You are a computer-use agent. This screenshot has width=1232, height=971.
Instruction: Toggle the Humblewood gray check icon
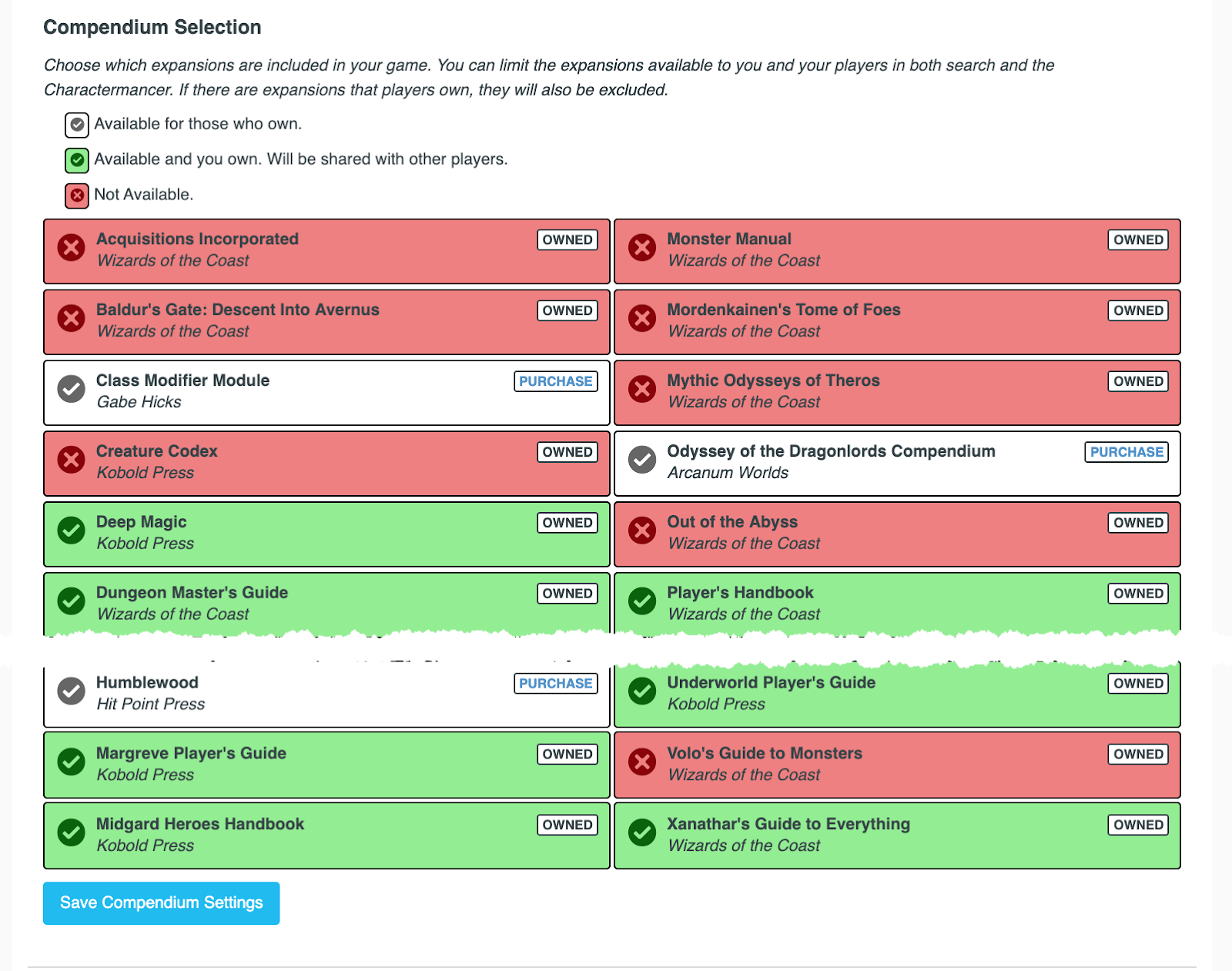pyautogui.click(x=72, y=691)
